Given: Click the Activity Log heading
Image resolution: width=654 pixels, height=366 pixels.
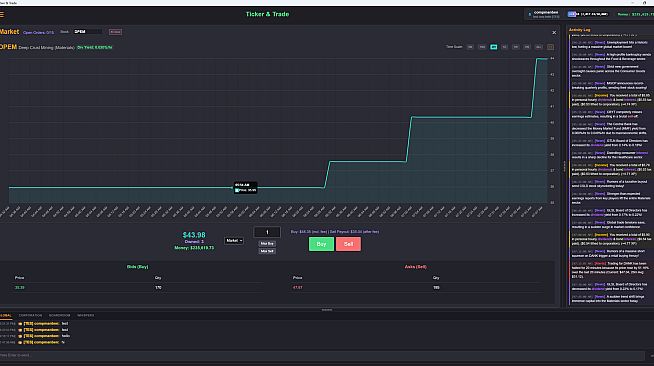Looking at the screenshot, I should coord(579,30).
